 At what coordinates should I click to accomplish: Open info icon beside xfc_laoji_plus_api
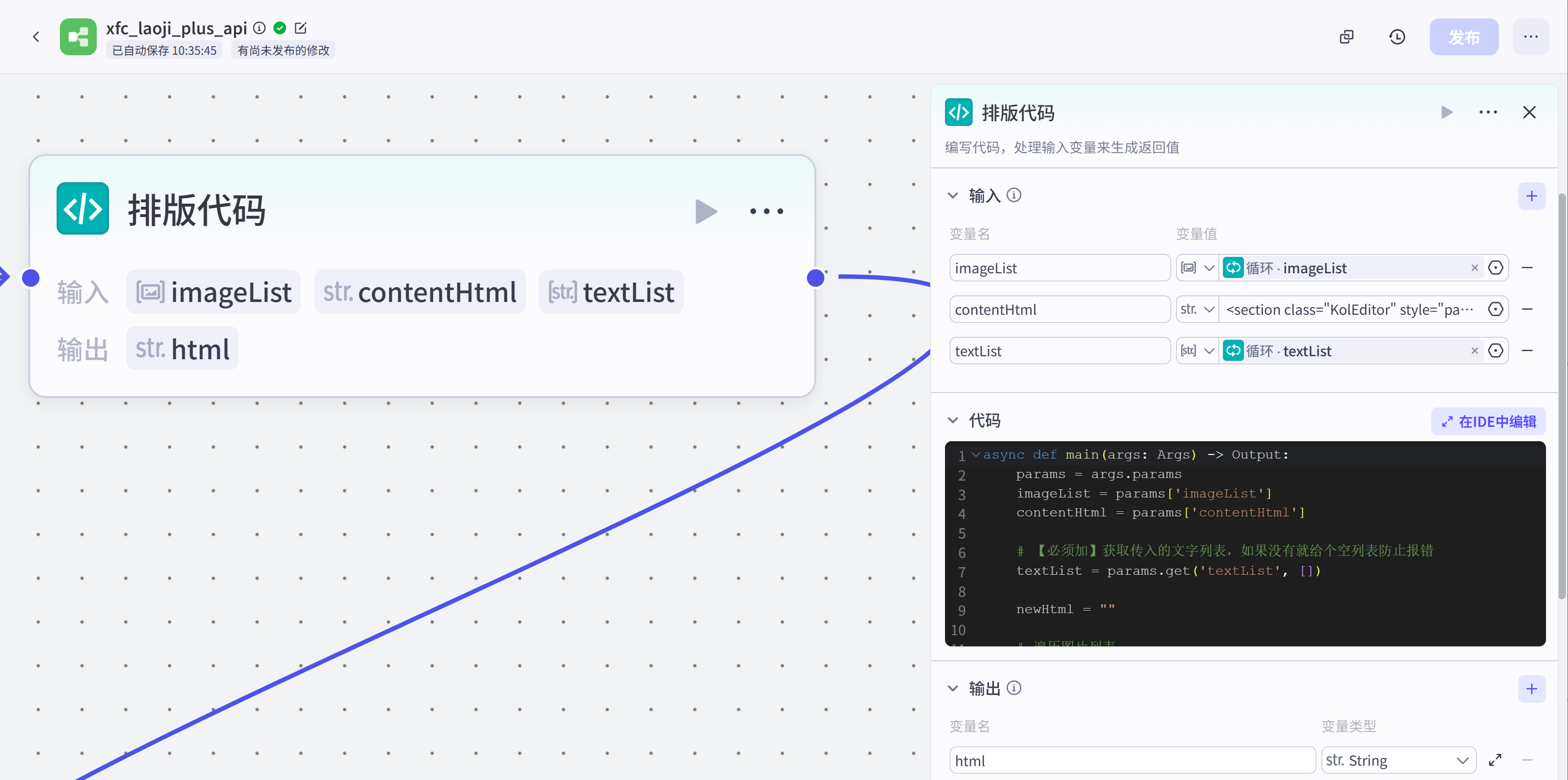click(x=260, y=27)
